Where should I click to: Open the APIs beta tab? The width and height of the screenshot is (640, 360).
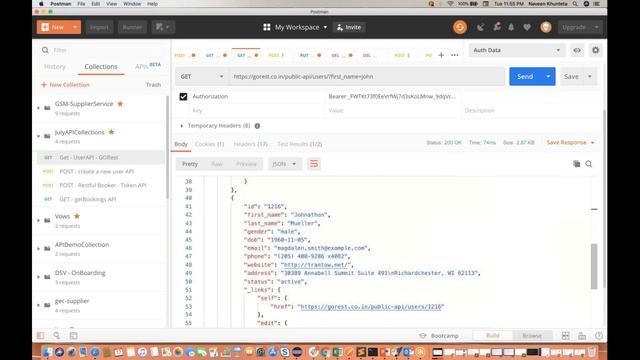pyautogui.click(x=148, y=66)
